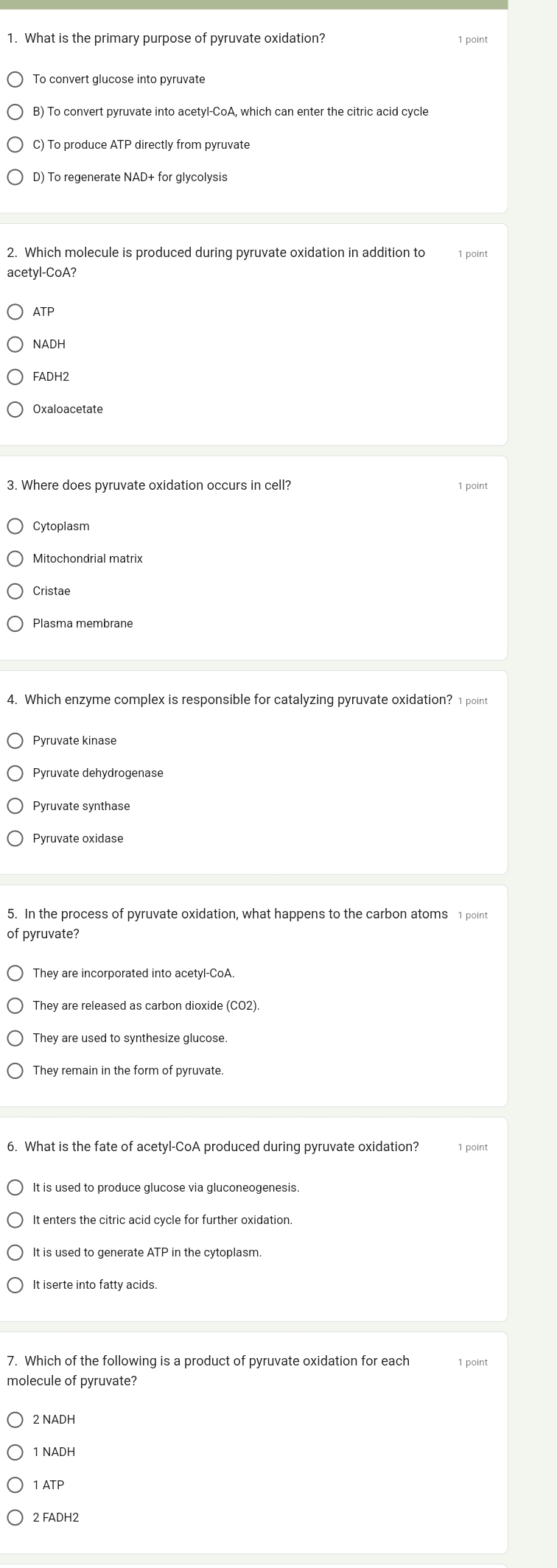
Task: Pick the Cristae radio button
Action: click(15, 591)
